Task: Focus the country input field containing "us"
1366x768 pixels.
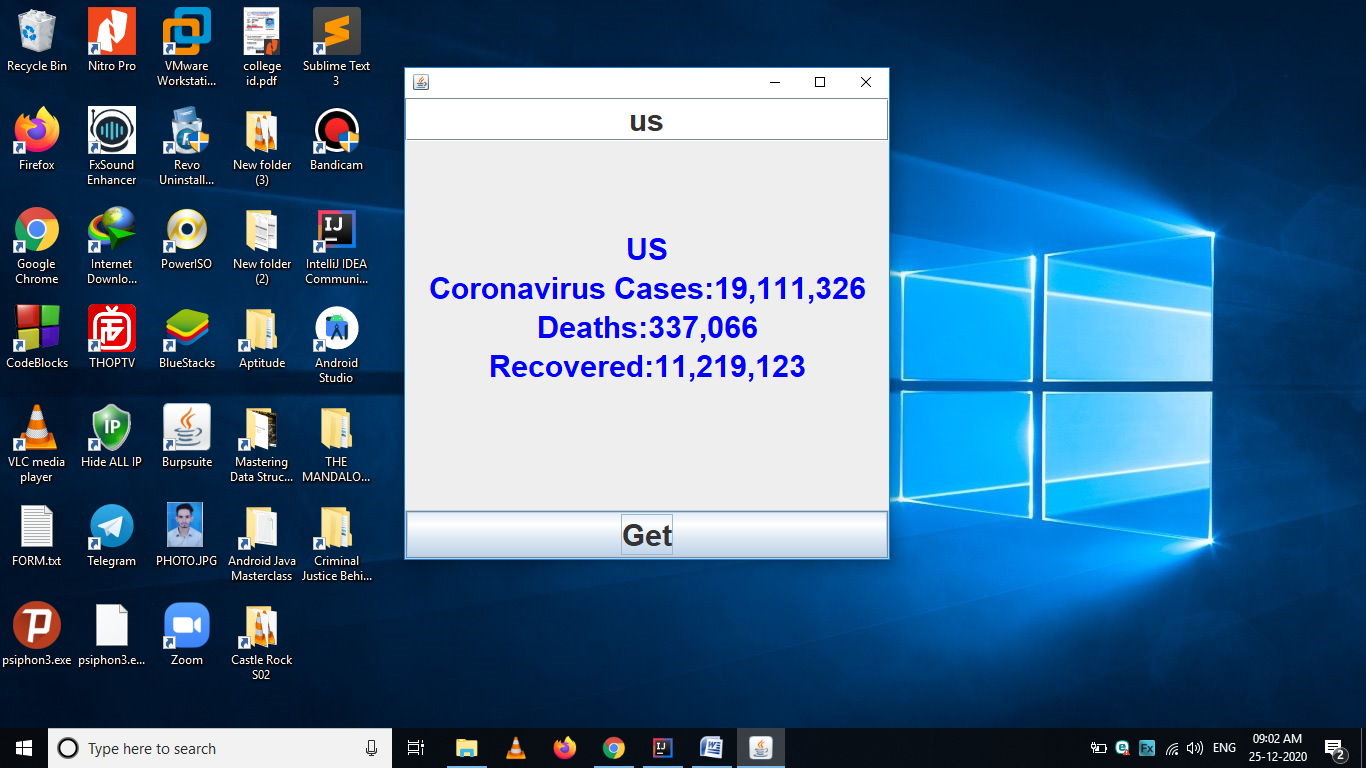Action: point(647,121)
